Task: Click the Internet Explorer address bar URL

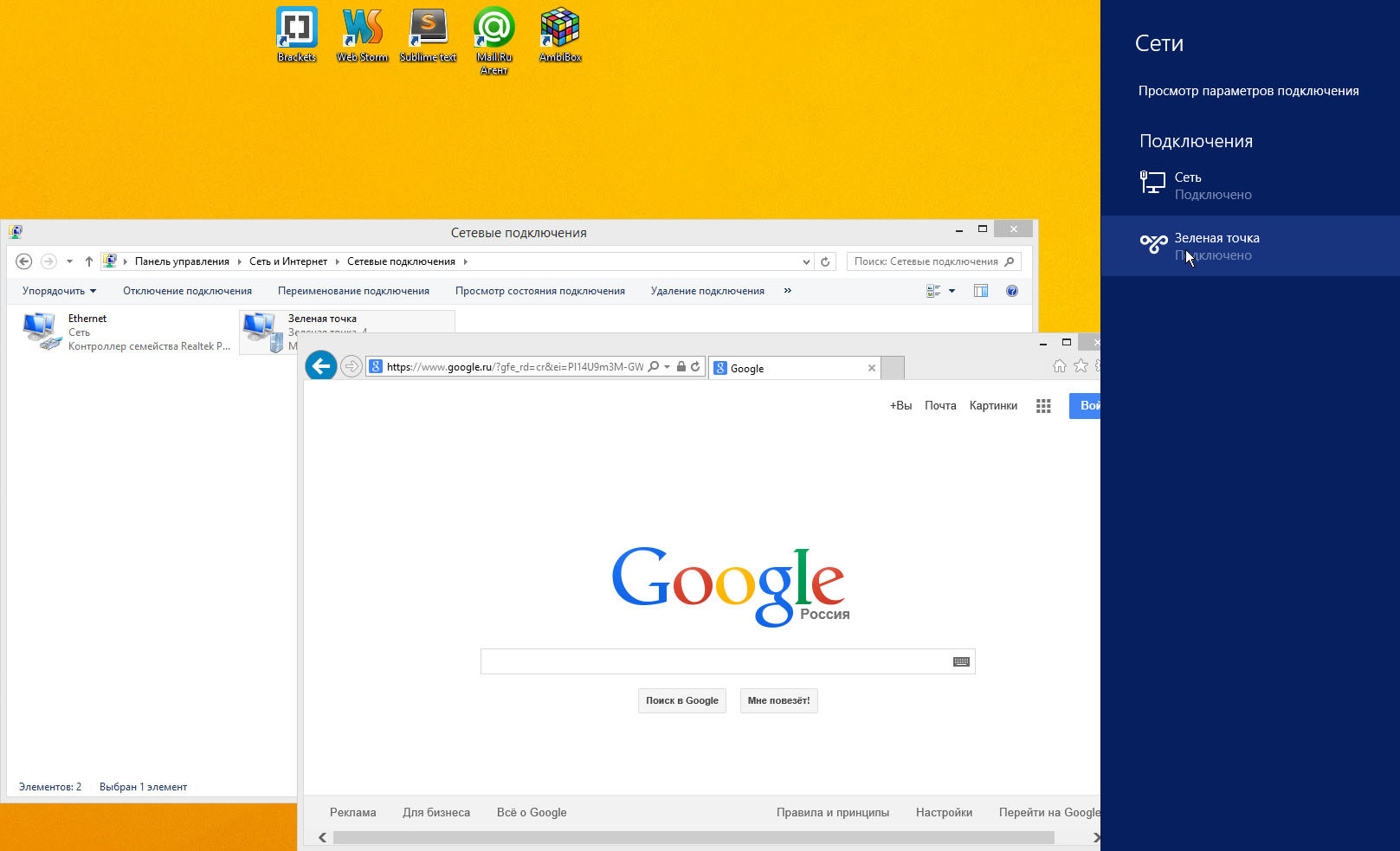Action: [515, 367]
